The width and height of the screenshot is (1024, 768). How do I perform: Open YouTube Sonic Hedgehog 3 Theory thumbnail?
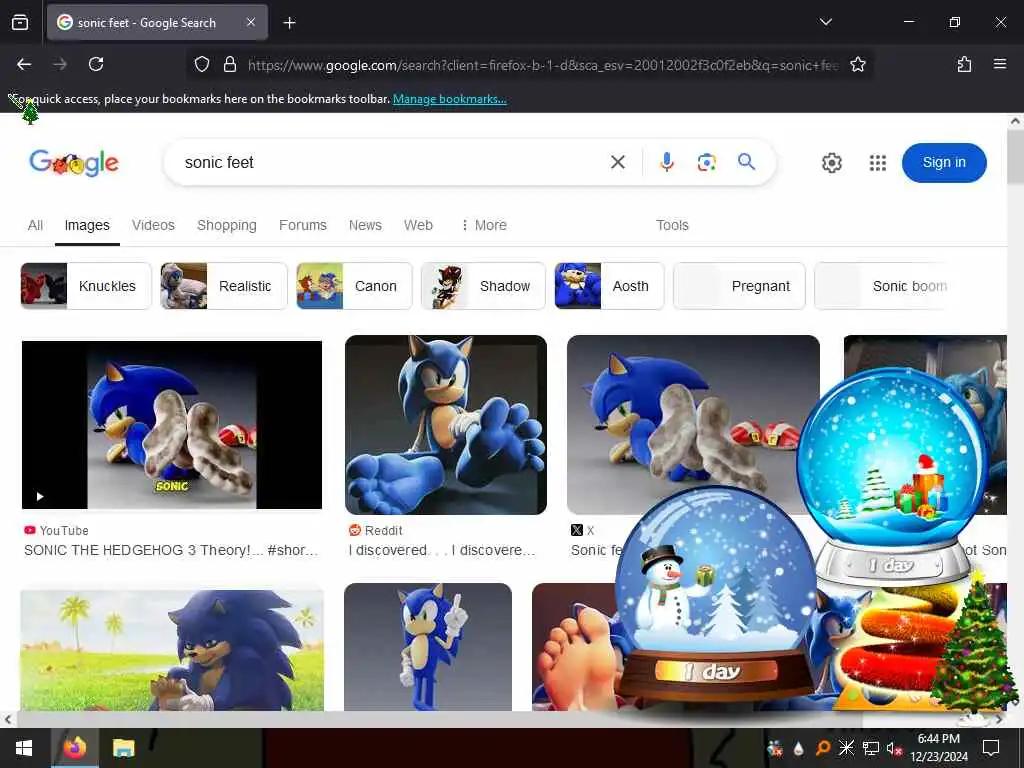click(x=172, y=424)
